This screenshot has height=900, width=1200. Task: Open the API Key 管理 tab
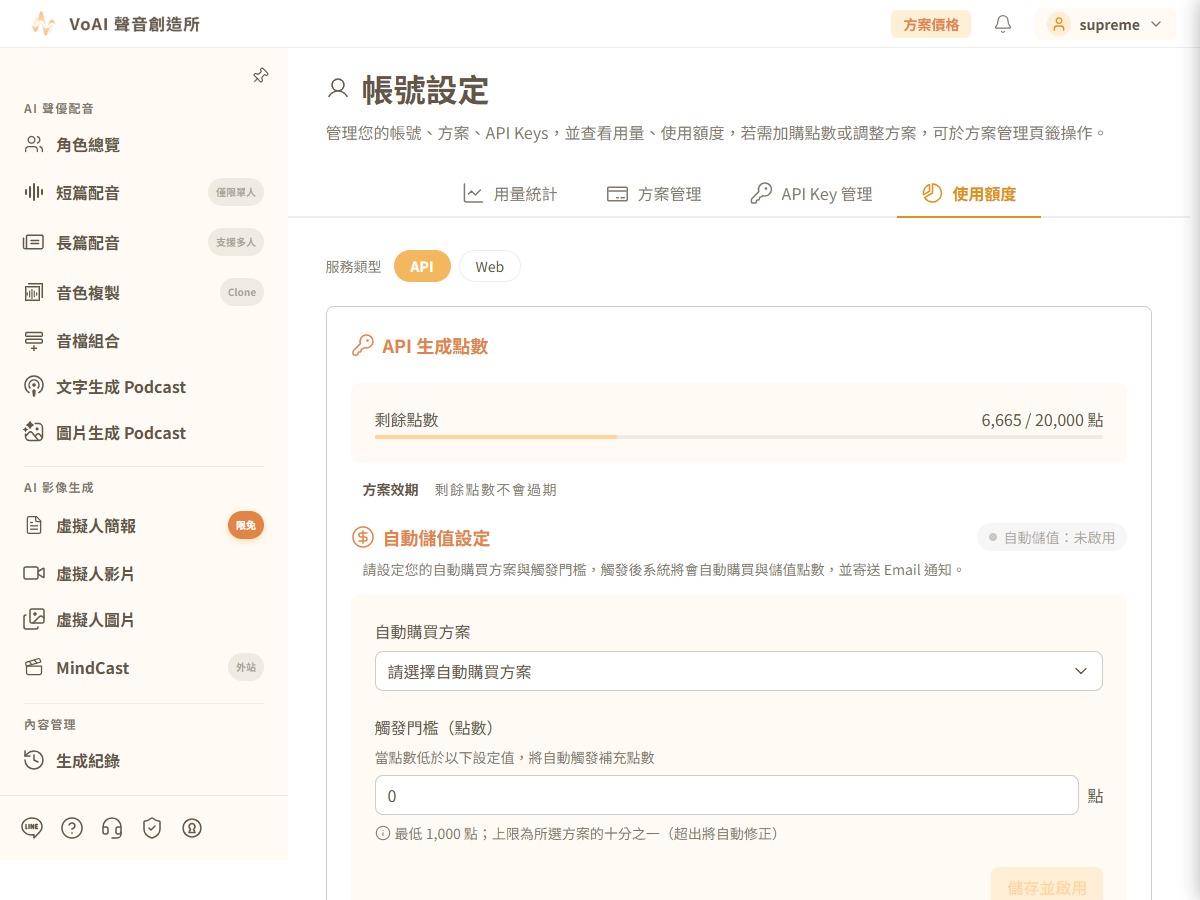click(812, 194)
